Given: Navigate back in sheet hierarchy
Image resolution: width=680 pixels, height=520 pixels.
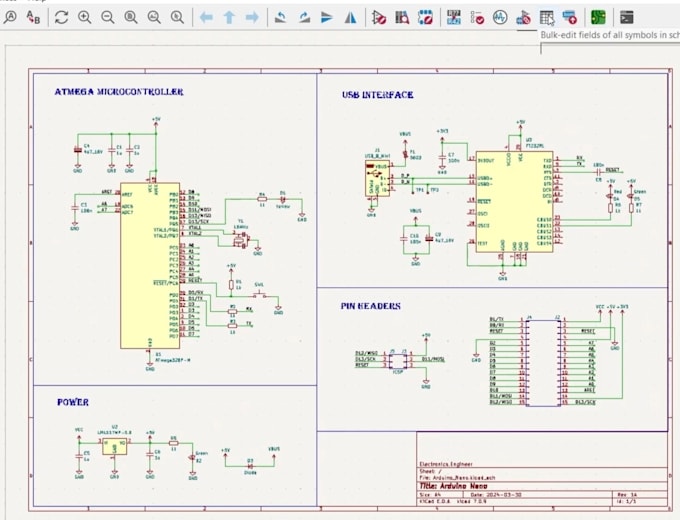Looking at the screenshot, I should pyautogui.click(x=206, y=17).
